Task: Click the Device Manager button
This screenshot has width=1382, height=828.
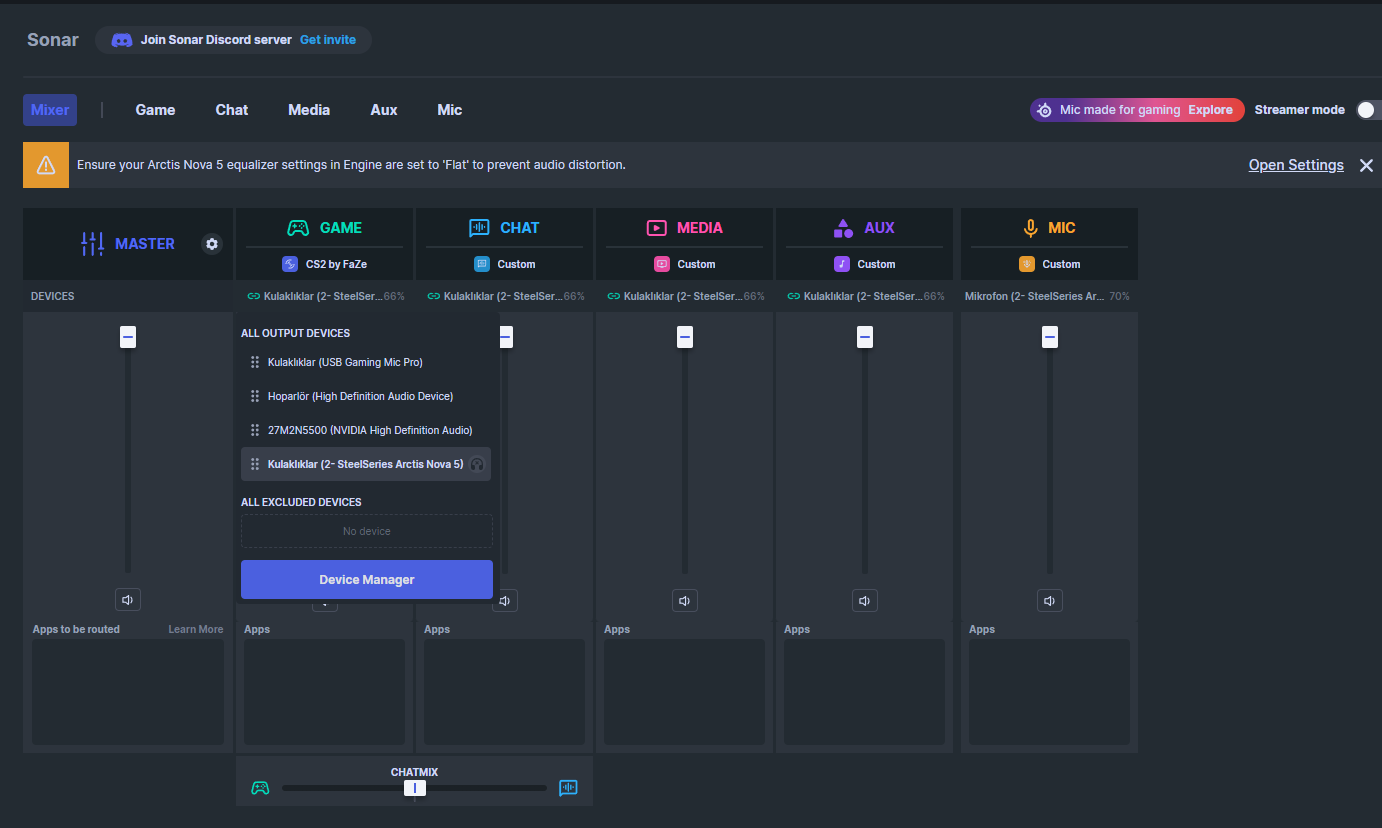Action: [x=367, y=580]
